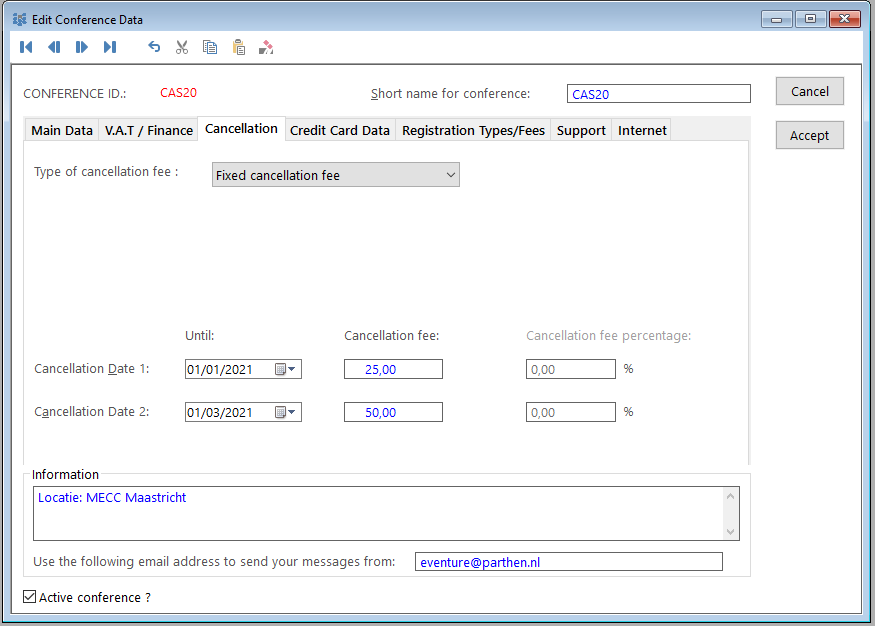The width and height of the screenshot is (875, 626).
Task: Open the Type of cancellation fee dropdown
Action: click(335, 175)
